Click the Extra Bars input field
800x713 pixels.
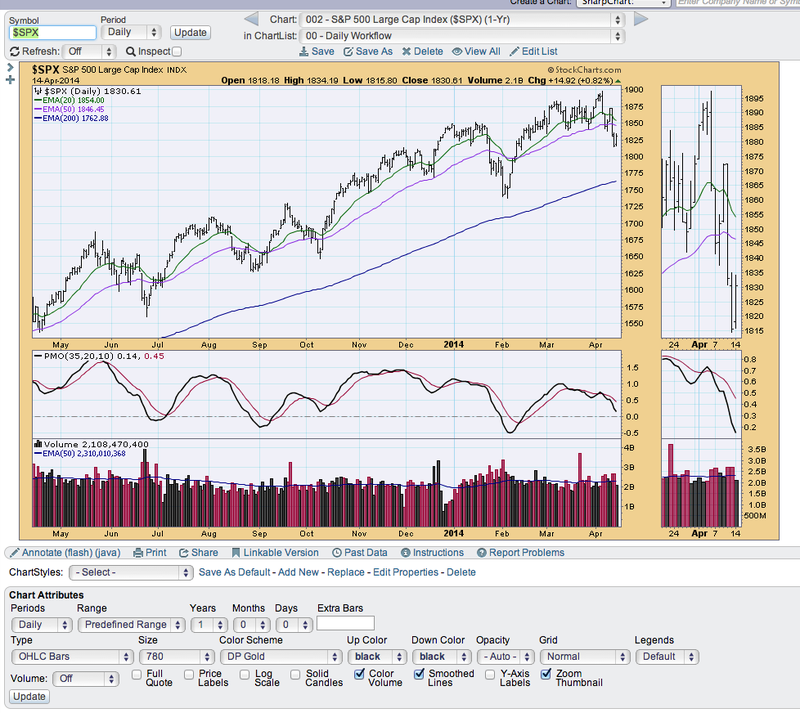345,624
